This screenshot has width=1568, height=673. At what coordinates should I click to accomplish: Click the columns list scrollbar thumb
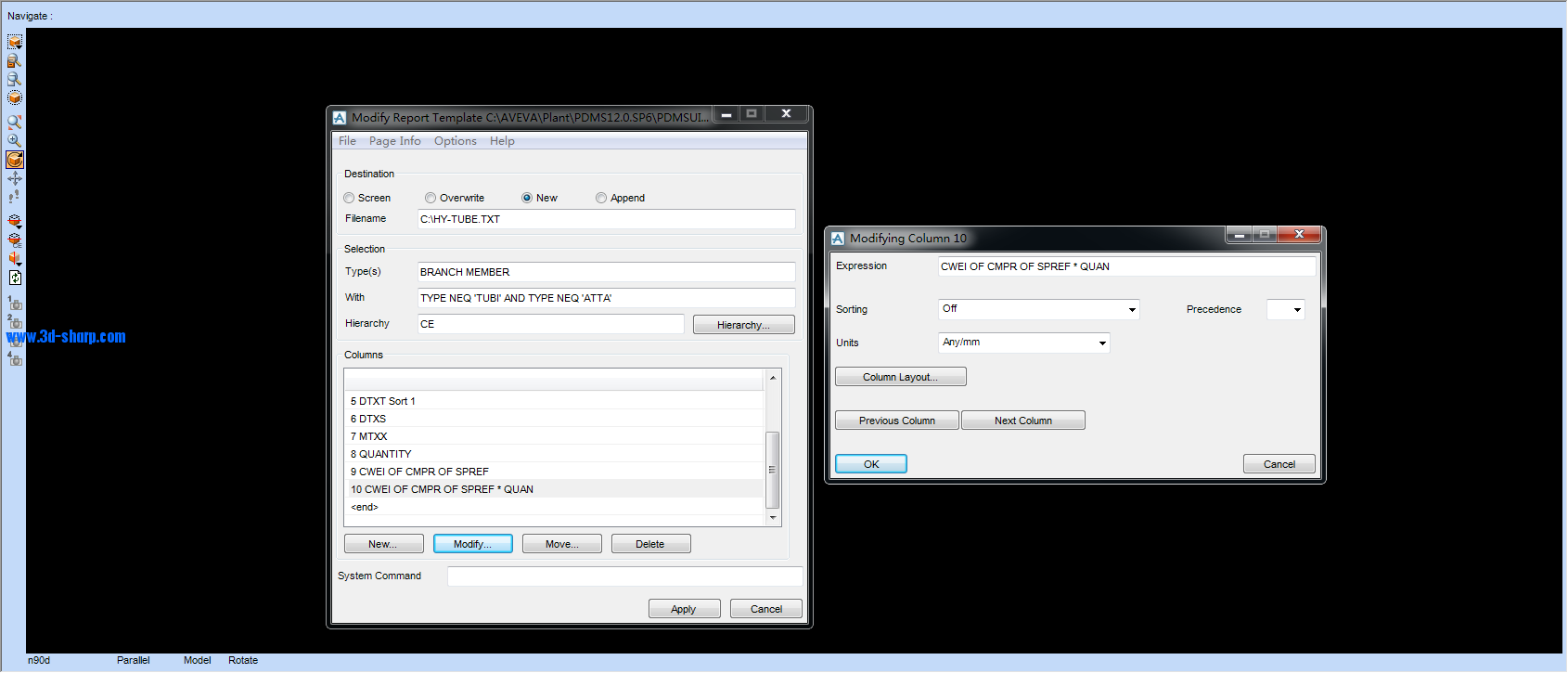point(772,470)
